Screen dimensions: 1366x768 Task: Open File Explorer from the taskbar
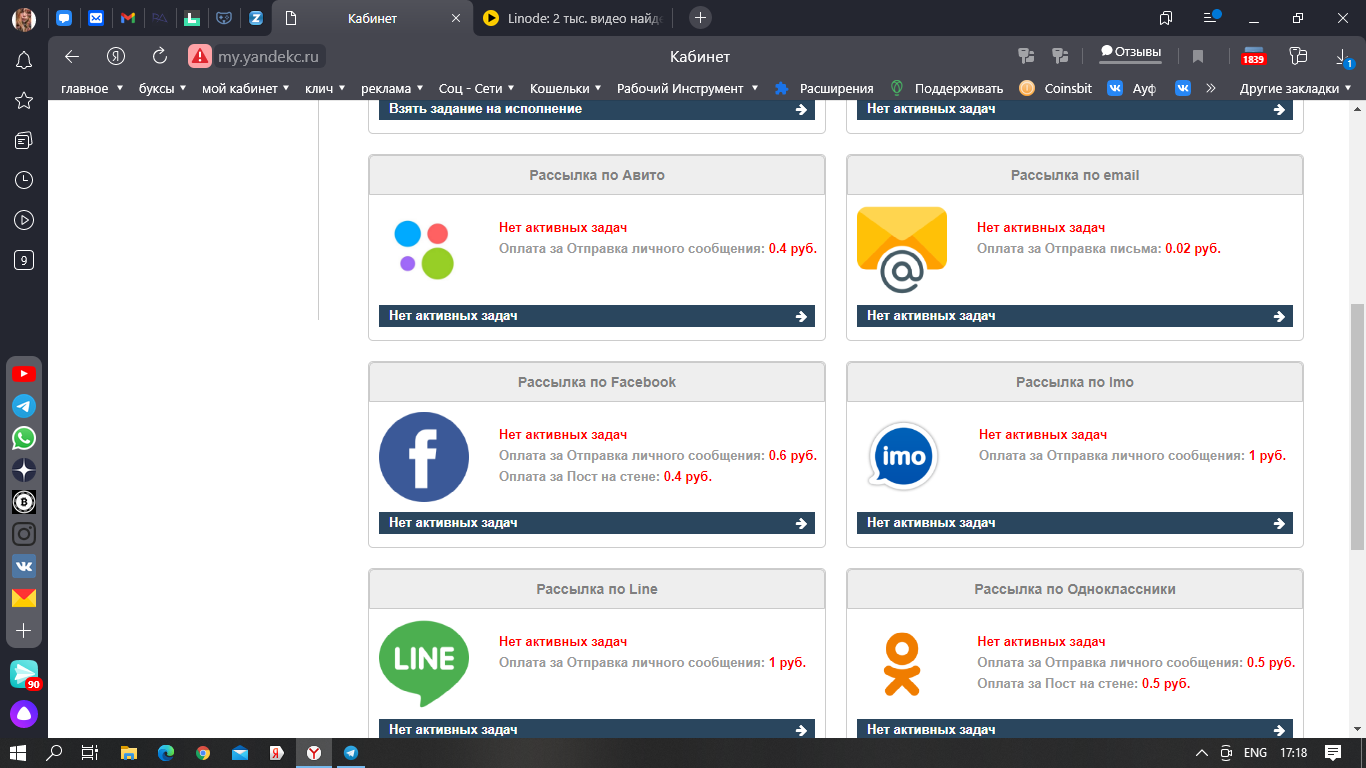[128, 753]
